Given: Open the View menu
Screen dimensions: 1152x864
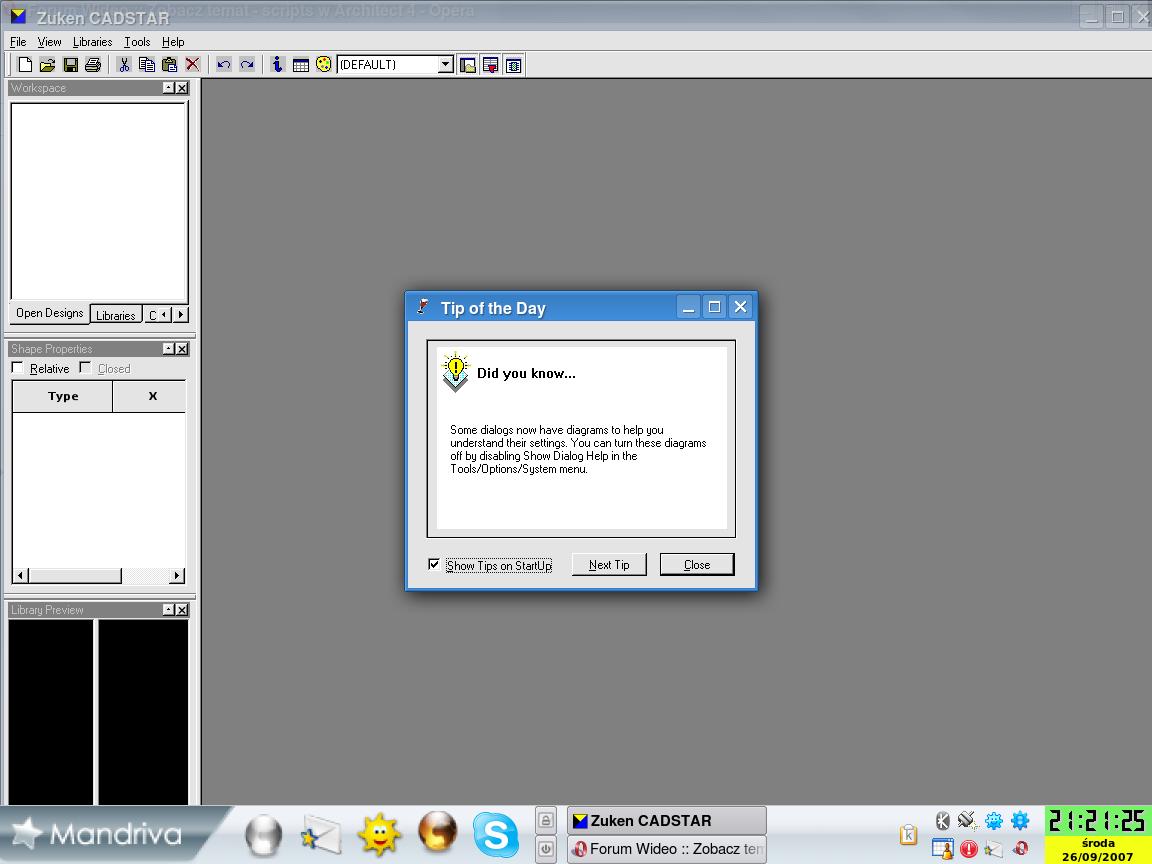Looking at the screenshot, I should pos(49,42).
